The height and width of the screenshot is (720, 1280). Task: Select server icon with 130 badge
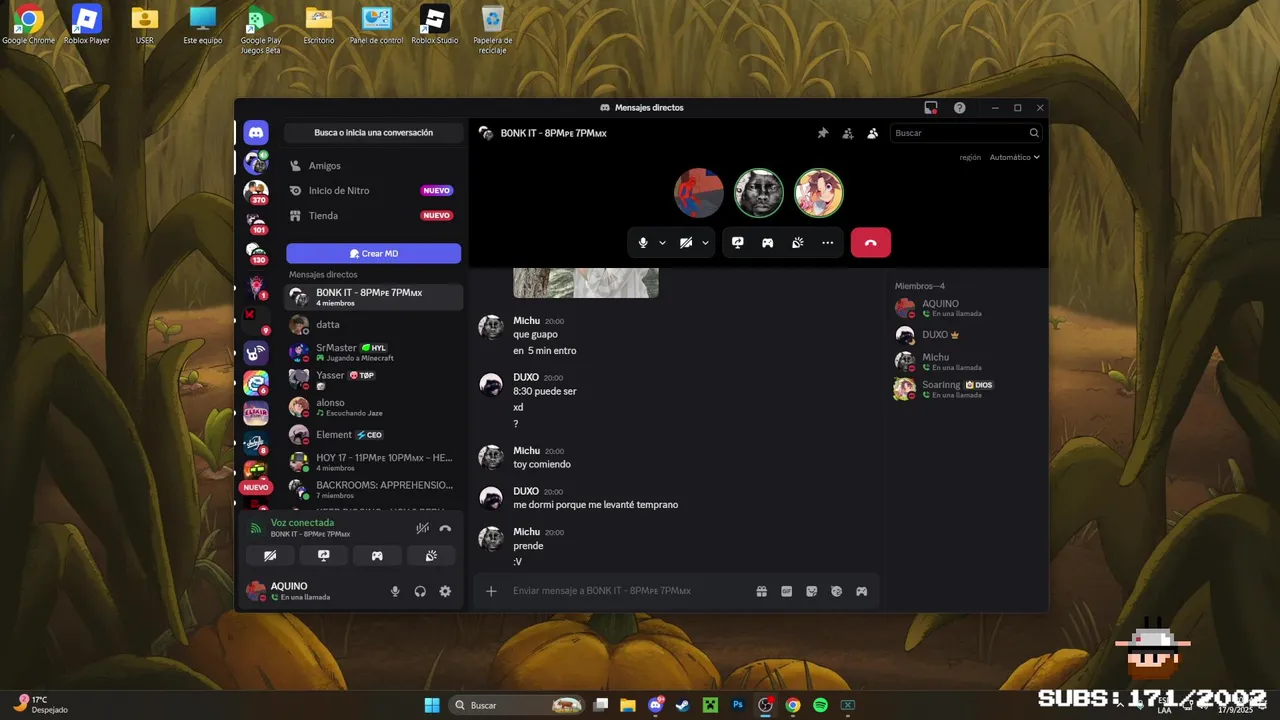(256, 253)
